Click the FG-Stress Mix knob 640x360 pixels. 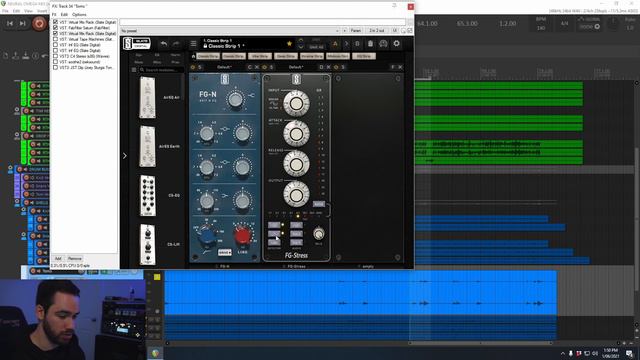click(318, 234)
